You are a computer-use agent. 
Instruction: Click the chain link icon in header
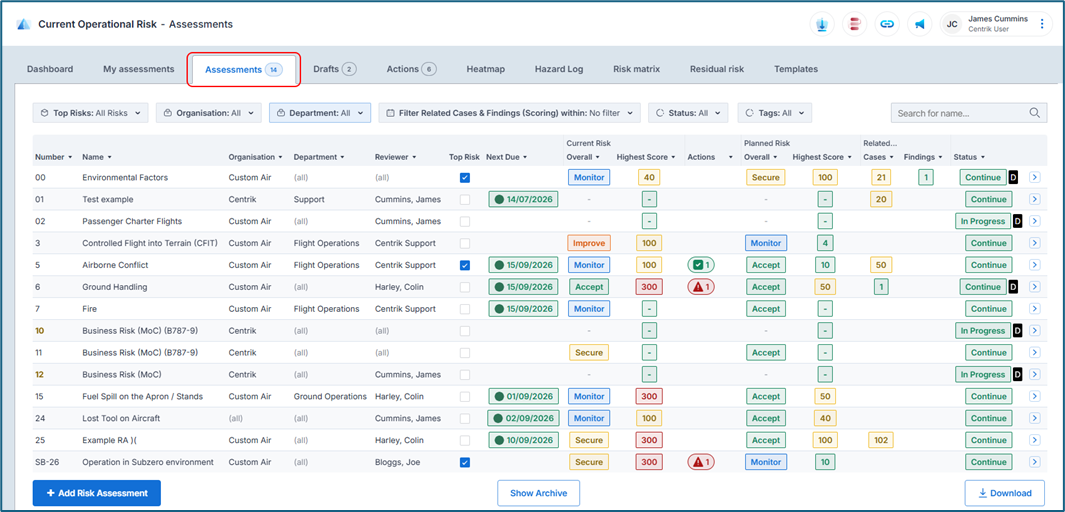[887, 24]
